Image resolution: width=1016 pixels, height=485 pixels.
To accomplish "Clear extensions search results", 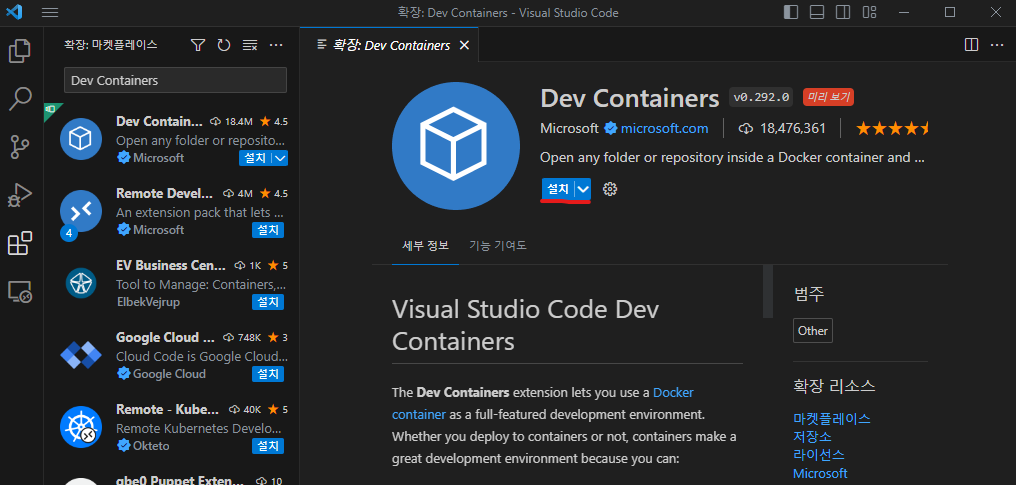I will coord(249,45).
